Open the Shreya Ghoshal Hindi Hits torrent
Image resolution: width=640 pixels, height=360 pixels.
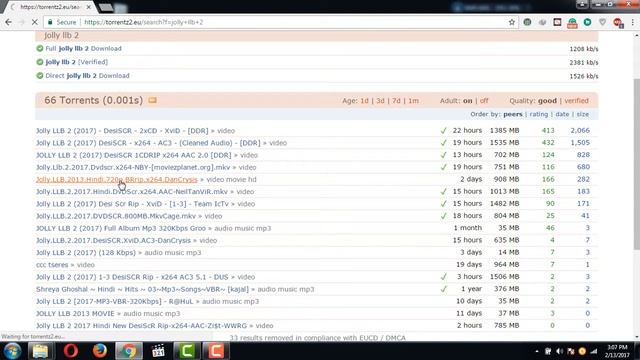(142, 289)
